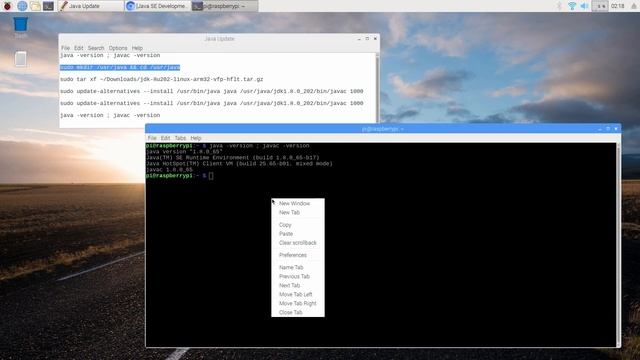
Task: Minimize the terminal window
Action: (x=600, y=129)
